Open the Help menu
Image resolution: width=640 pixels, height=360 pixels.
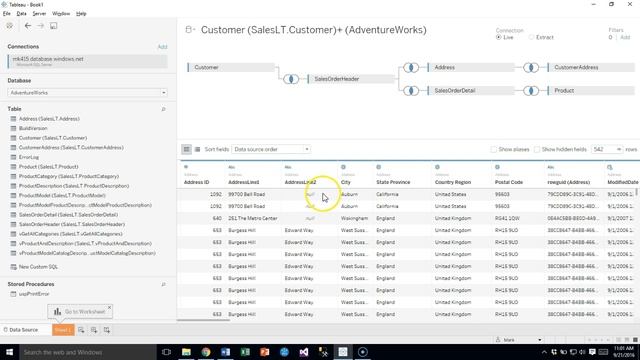[x=81, y=13]
